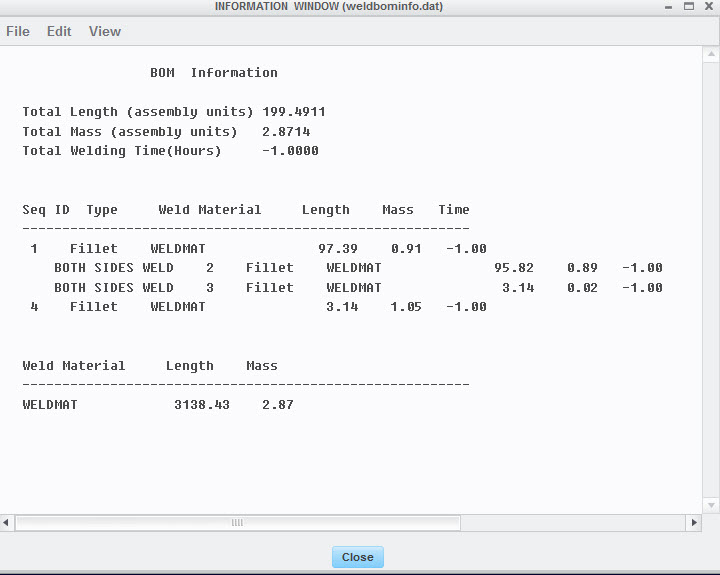720x575 pixels.
Task: Select summary length 3138.43
Action: tap(202, 405)
